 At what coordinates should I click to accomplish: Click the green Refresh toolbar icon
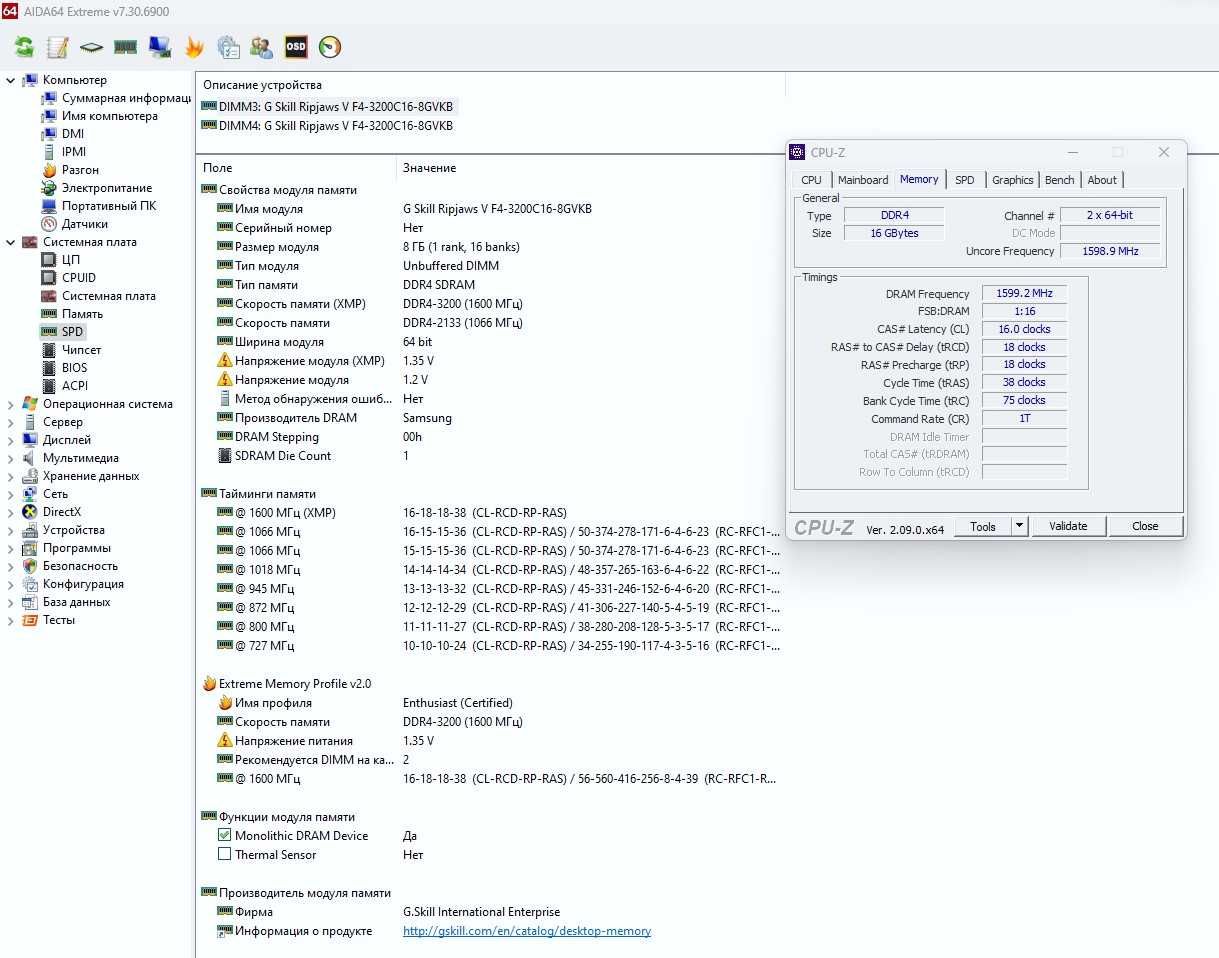(24, 46)
